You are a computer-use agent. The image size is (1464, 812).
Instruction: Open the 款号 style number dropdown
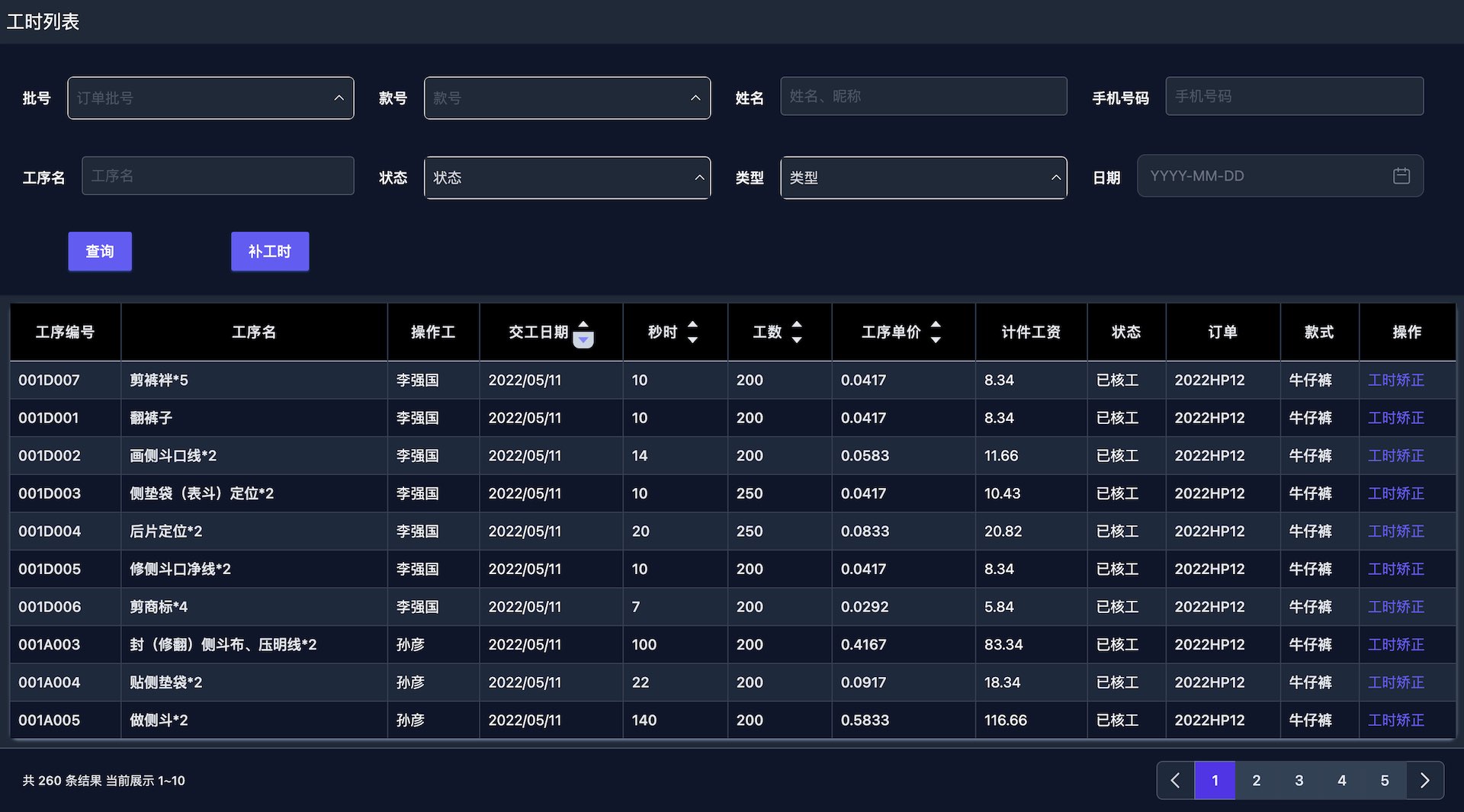point(567,98)
